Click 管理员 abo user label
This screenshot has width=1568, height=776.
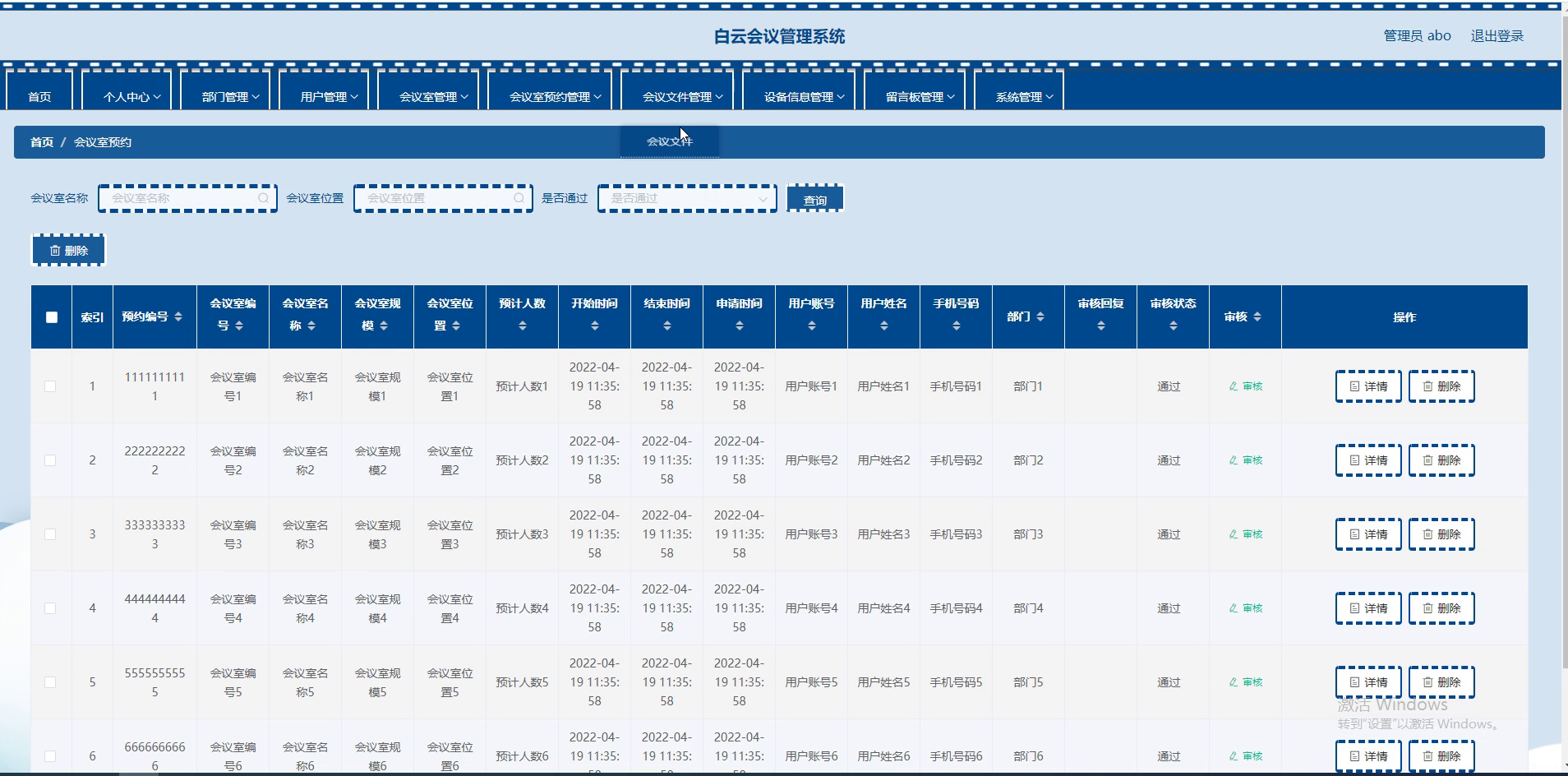[x=1417, y=36]
